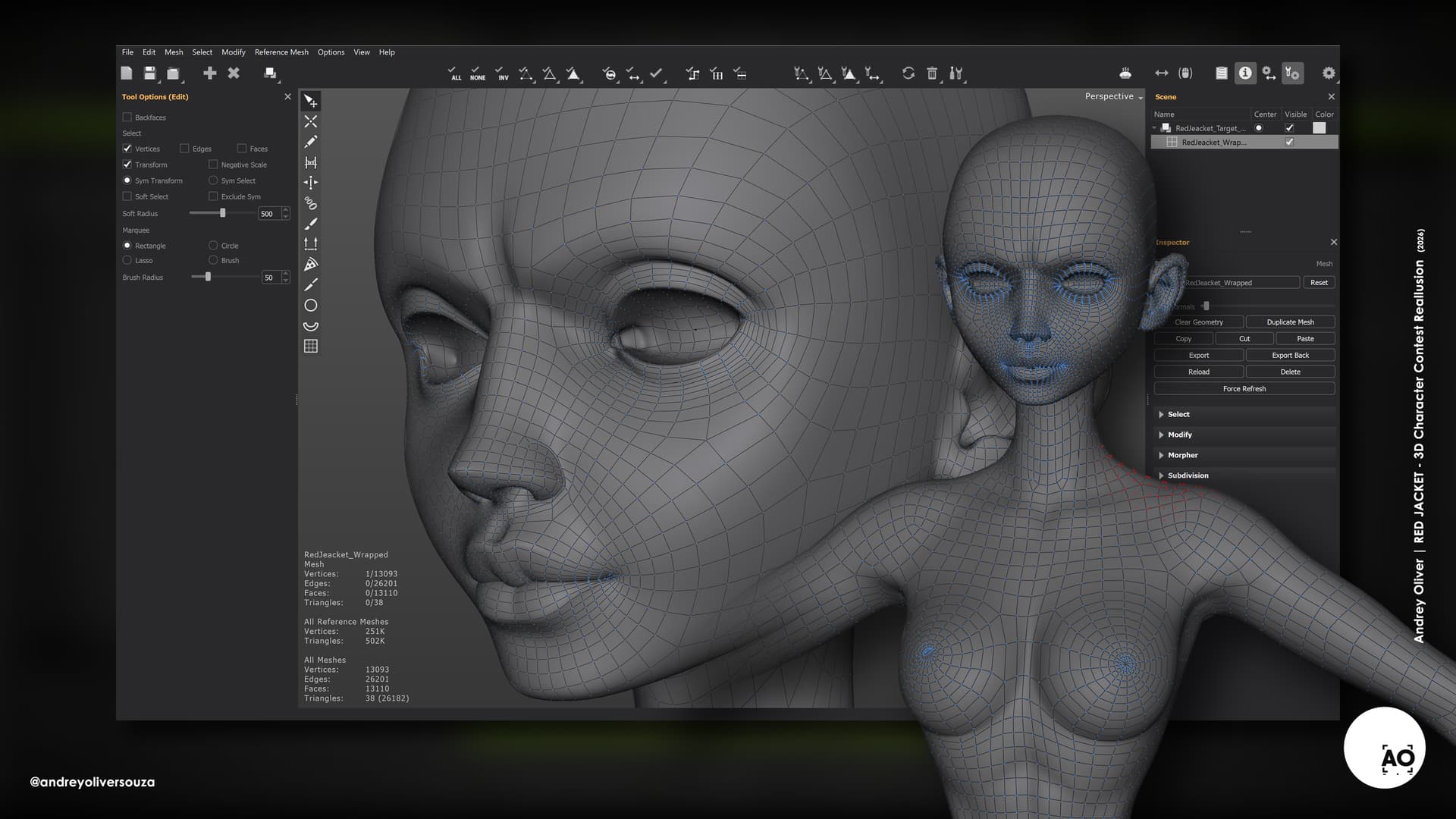The height and width of the screenshot is (819, 1456).
Task: Click the Select None toolbar icon
Action: point(477,74)
